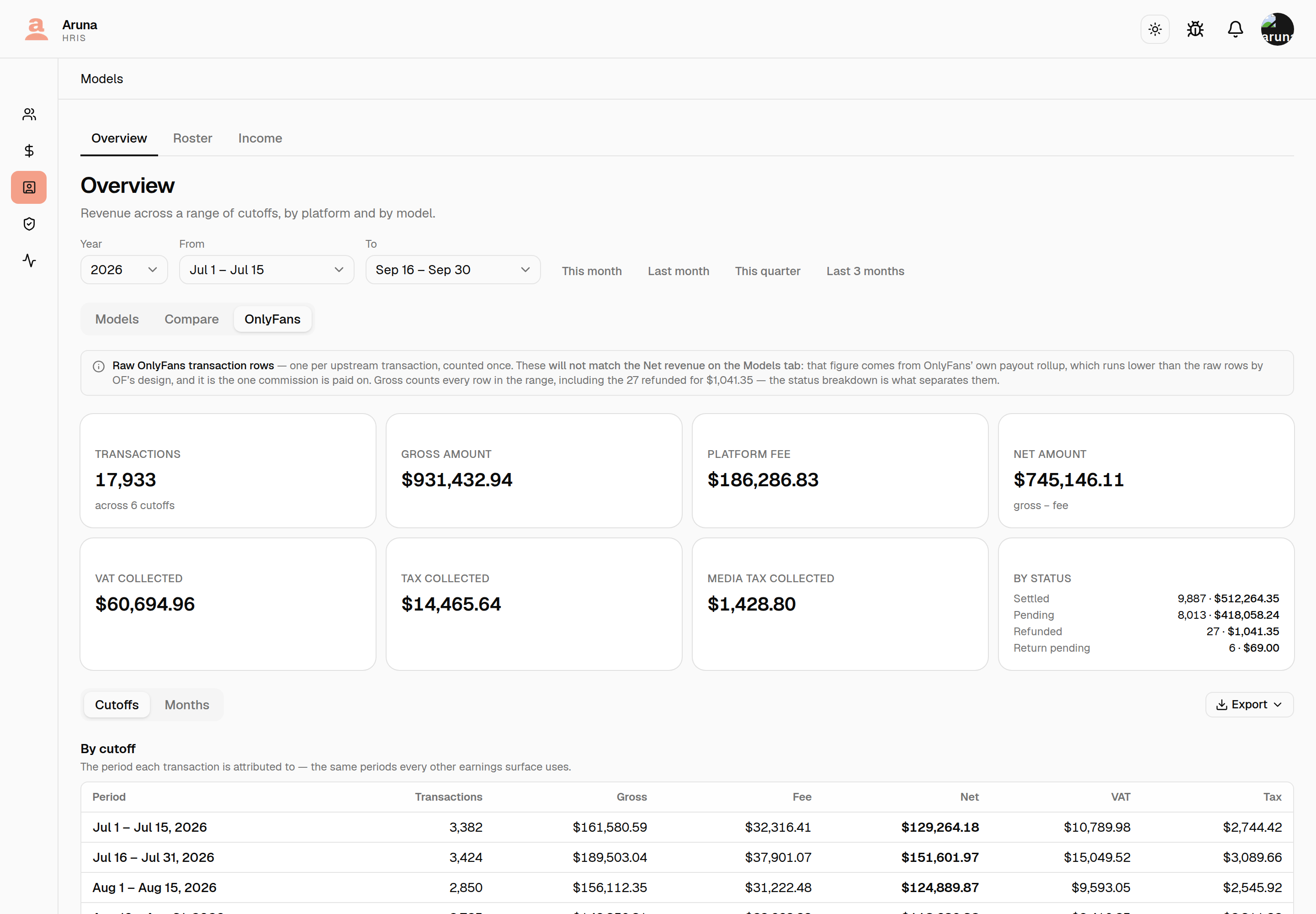Switch to the Roster tab

pyautogui.click(x=192, y=138)
